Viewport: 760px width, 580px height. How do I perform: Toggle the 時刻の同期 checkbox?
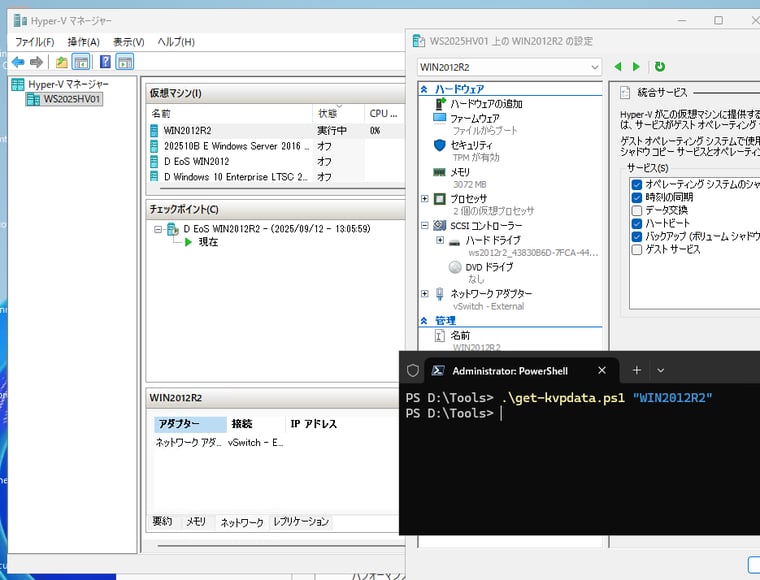pos(637,197)
